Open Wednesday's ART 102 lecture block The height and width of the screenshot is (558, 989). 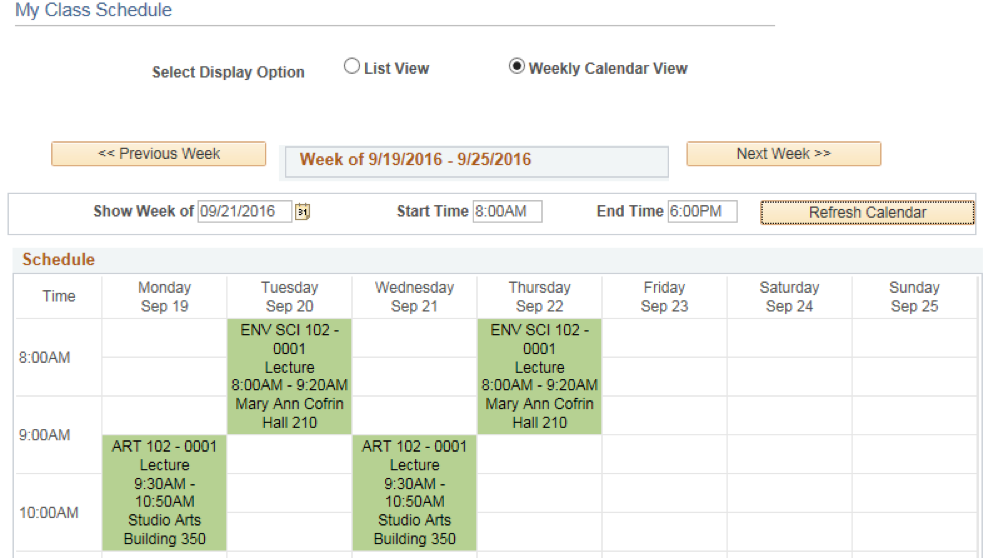tap(414, 492)
